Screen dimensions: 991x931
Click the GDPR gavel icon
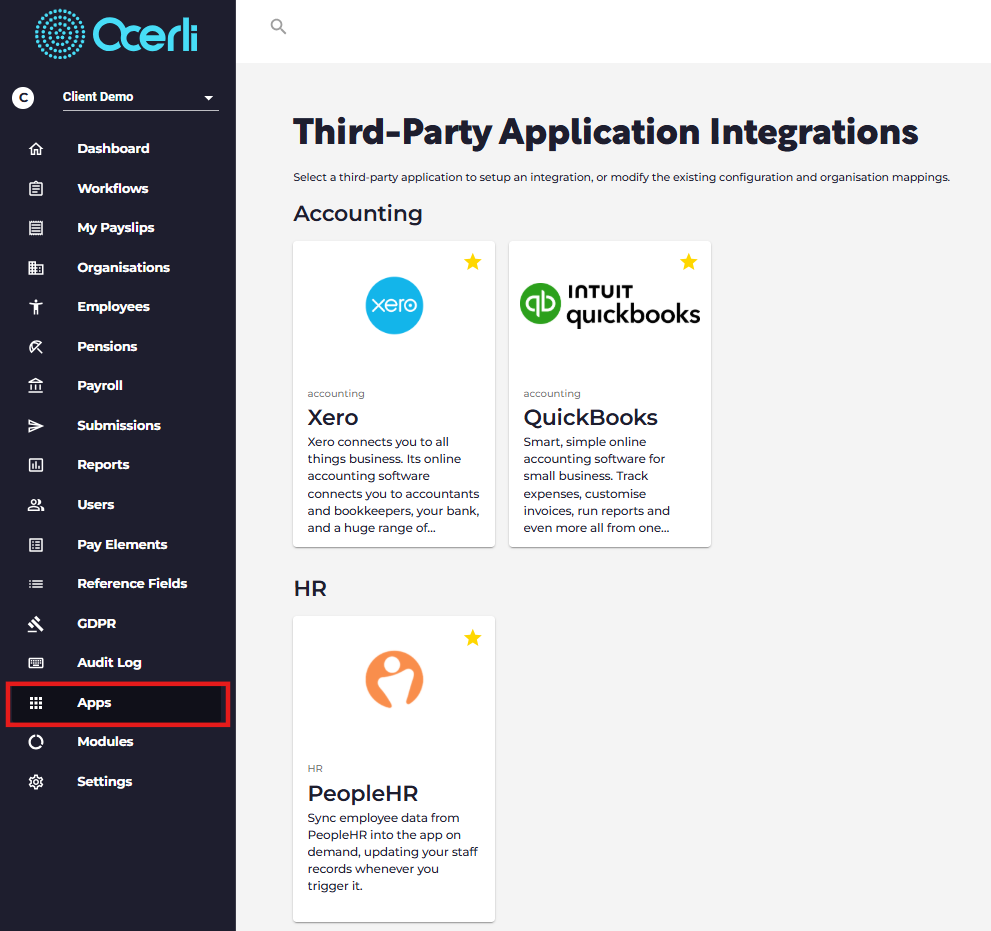[x=36, y=623]
